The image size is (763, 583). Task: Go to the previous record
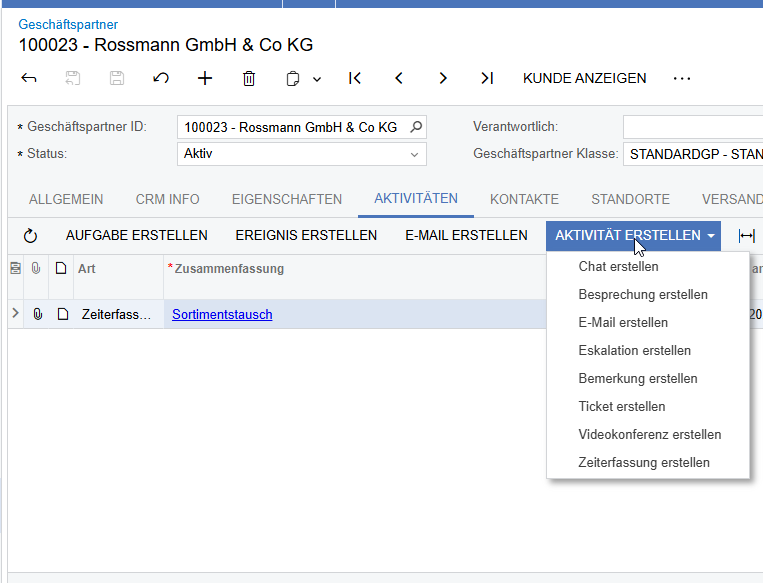[x=399, y=78]
